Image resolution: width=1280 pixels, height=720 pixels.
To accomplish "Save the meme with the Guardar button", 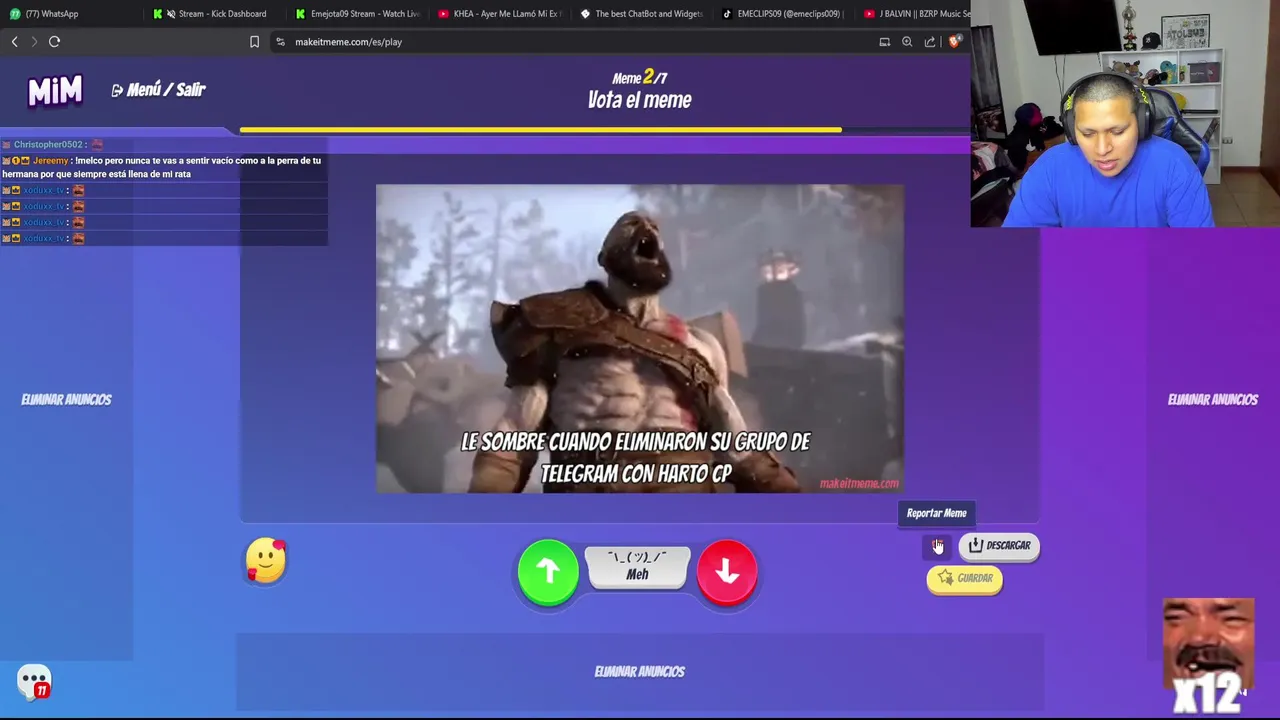I will (964, 578).
